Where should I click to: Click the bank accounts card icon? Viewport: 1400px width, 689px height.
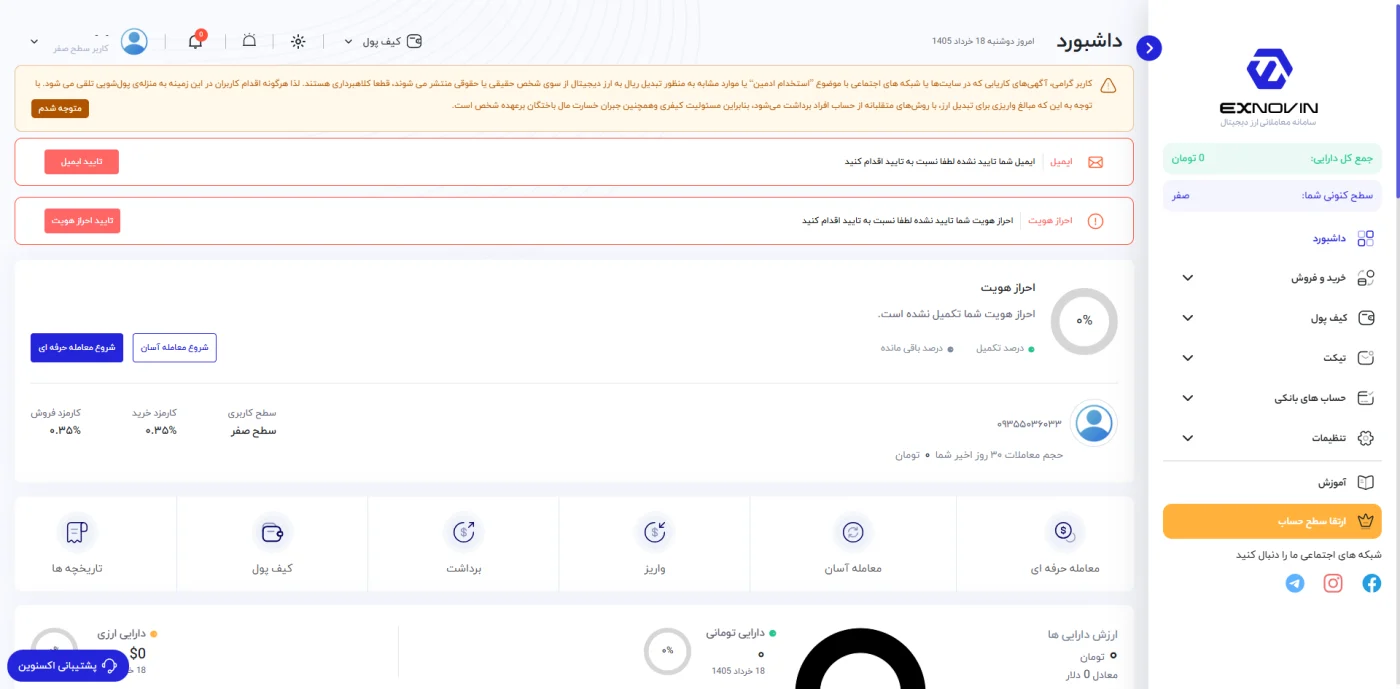(x=1365, y=398)
